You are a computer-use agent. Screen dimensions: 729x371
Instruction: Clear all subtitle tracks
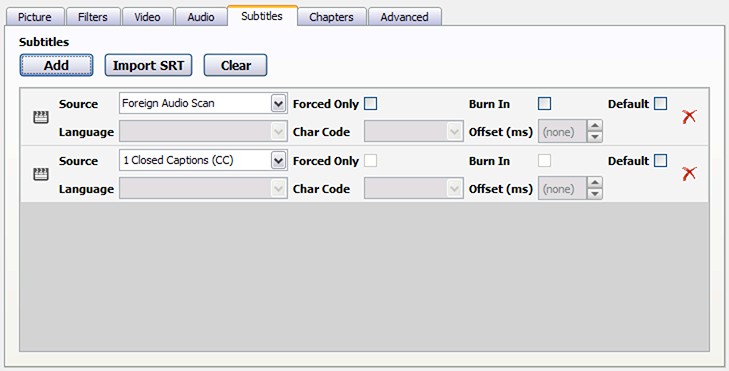[x=236, y=65]
